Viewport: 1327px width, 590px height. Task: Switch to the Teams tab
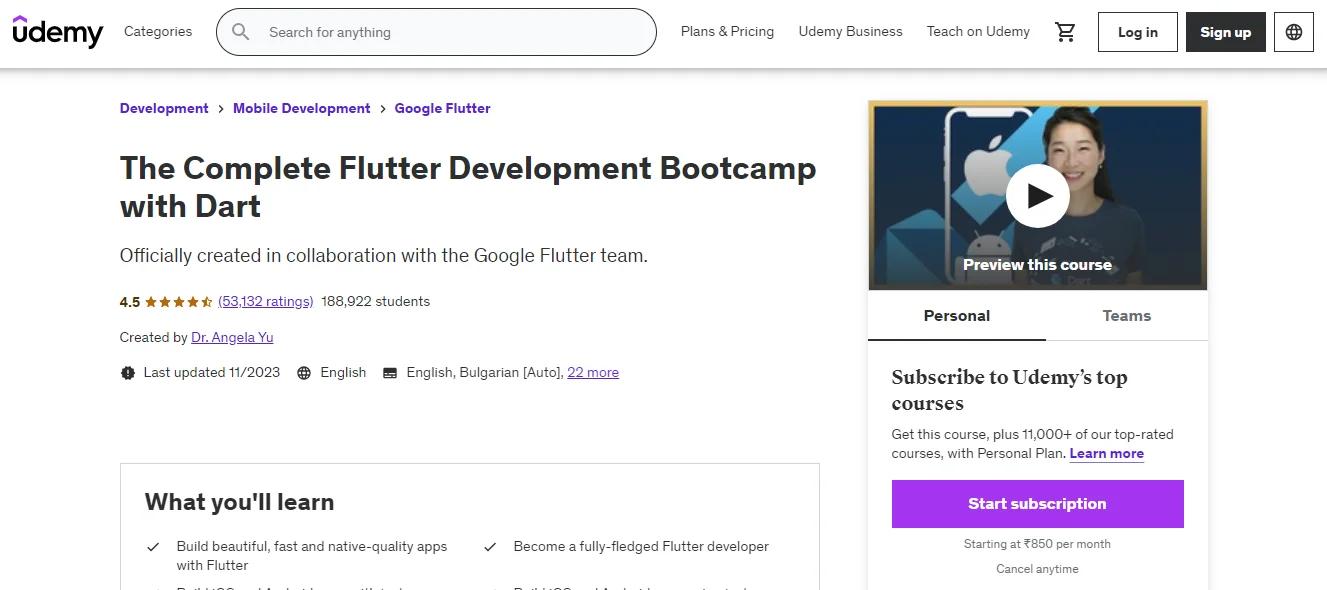1126,315
